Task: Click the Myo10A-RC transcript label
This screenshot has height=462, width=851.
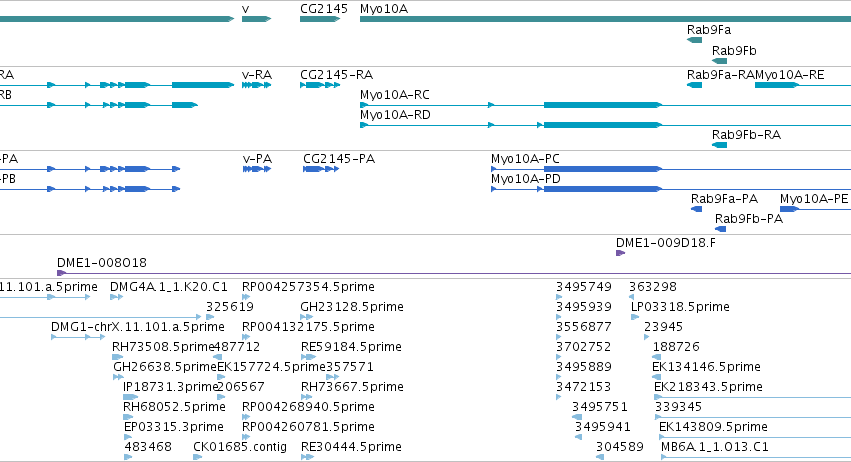Action: (x=395, y=95)
